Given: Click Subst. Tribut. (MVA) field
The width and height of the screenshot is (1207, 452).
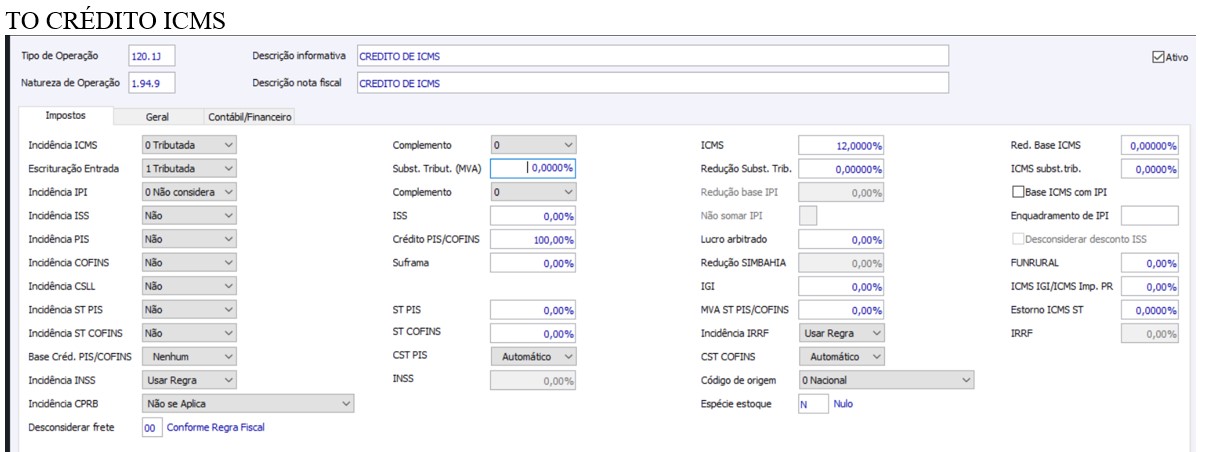Looking at the screenshot, I should click(534, 169).
